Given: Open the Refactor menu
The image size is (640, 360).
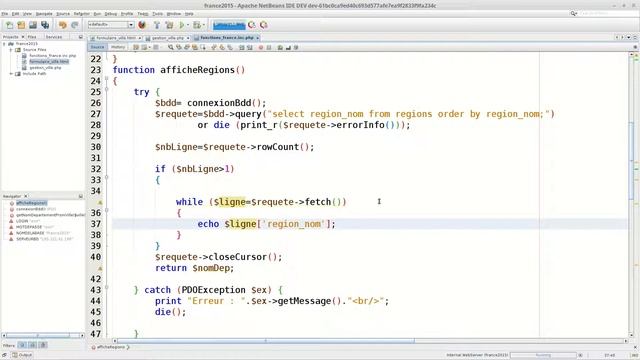Looking at the screenshot, I should click(x=82, y=13).
